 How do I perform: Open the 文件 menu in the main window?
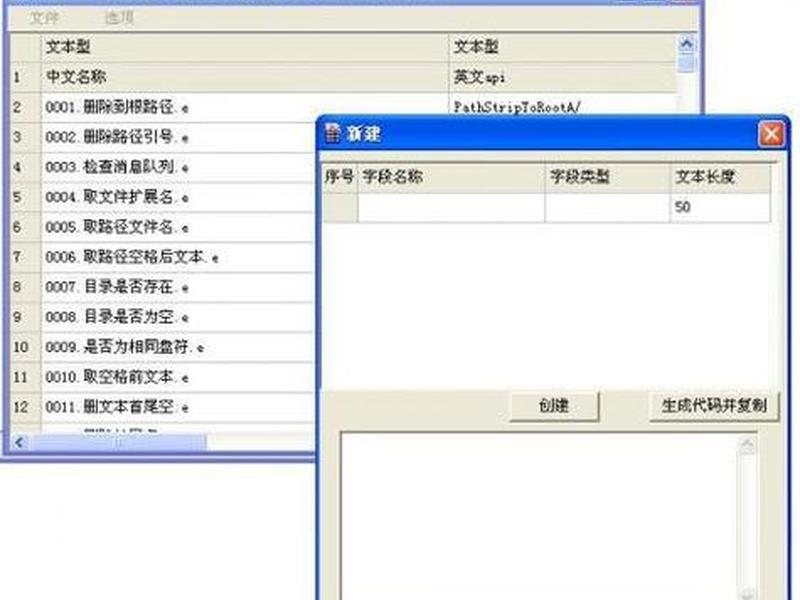coord(44,18)
